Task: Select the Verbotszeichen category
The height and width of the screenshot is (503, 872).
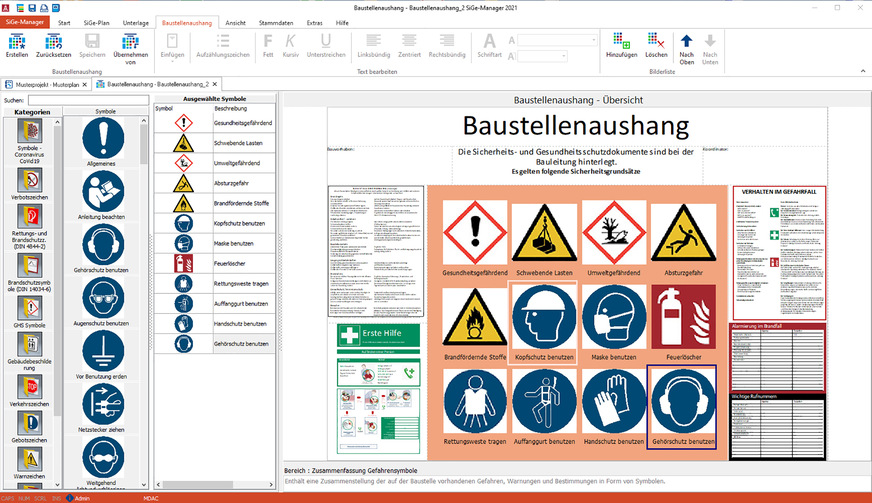Action: (29, 185)
